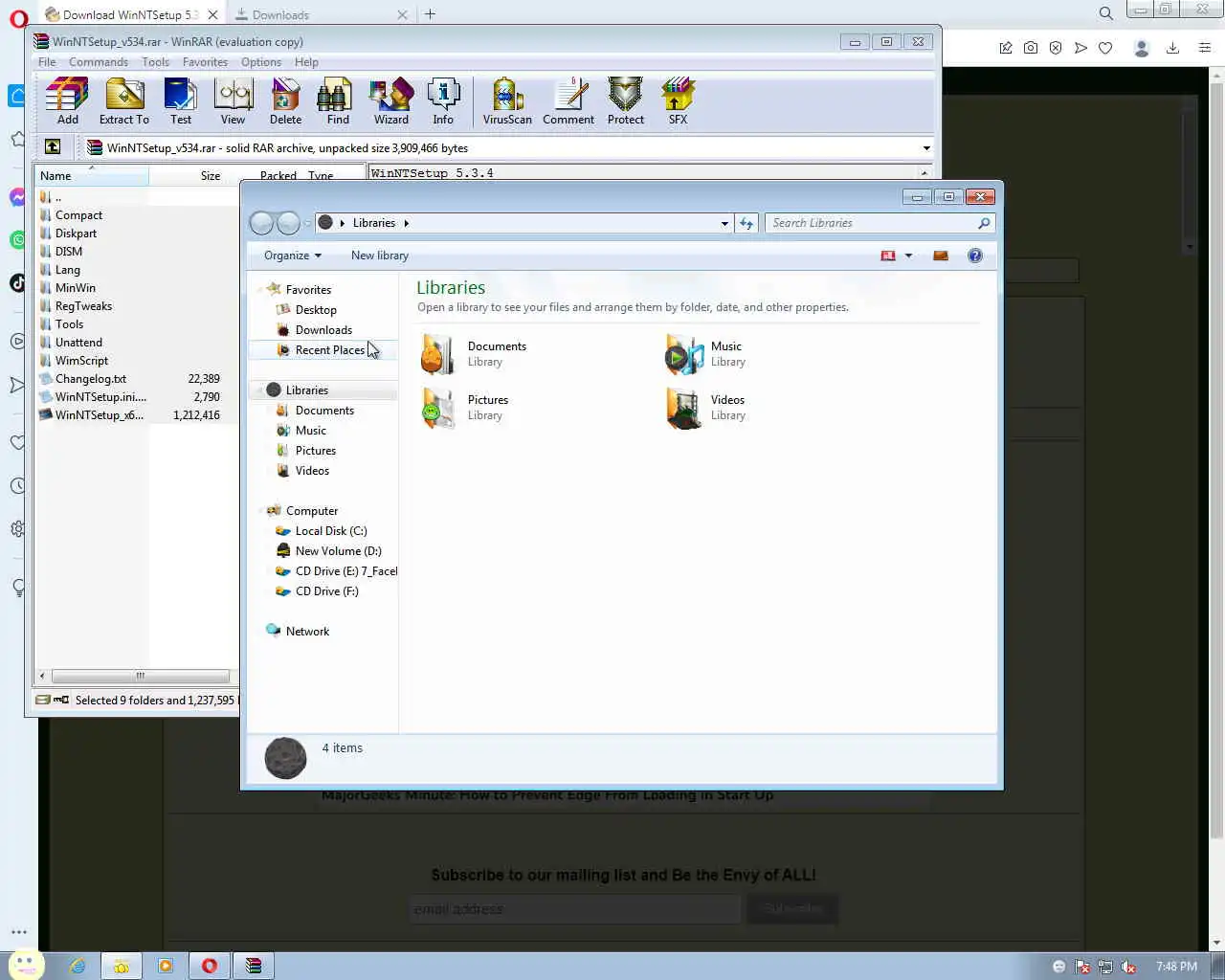Open the Opera sidebar settings gear
Image resolution: width=1225 pixels, height=980 pixels.
tap(18, 529)
